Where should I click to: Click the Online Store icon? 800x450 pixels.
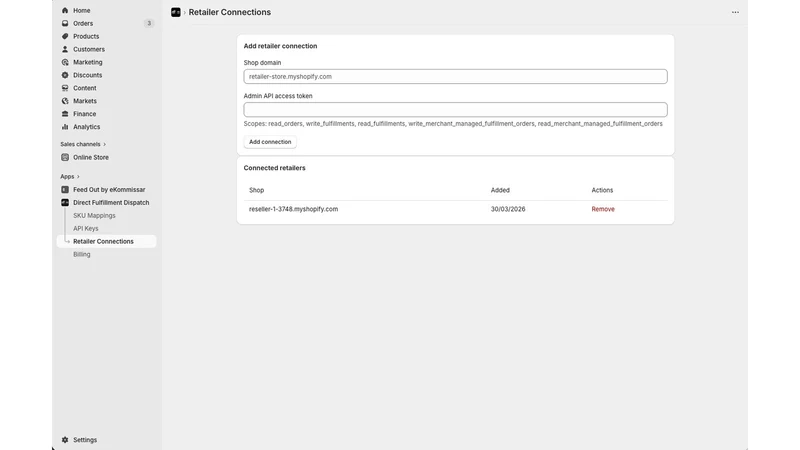click(65, 158)
